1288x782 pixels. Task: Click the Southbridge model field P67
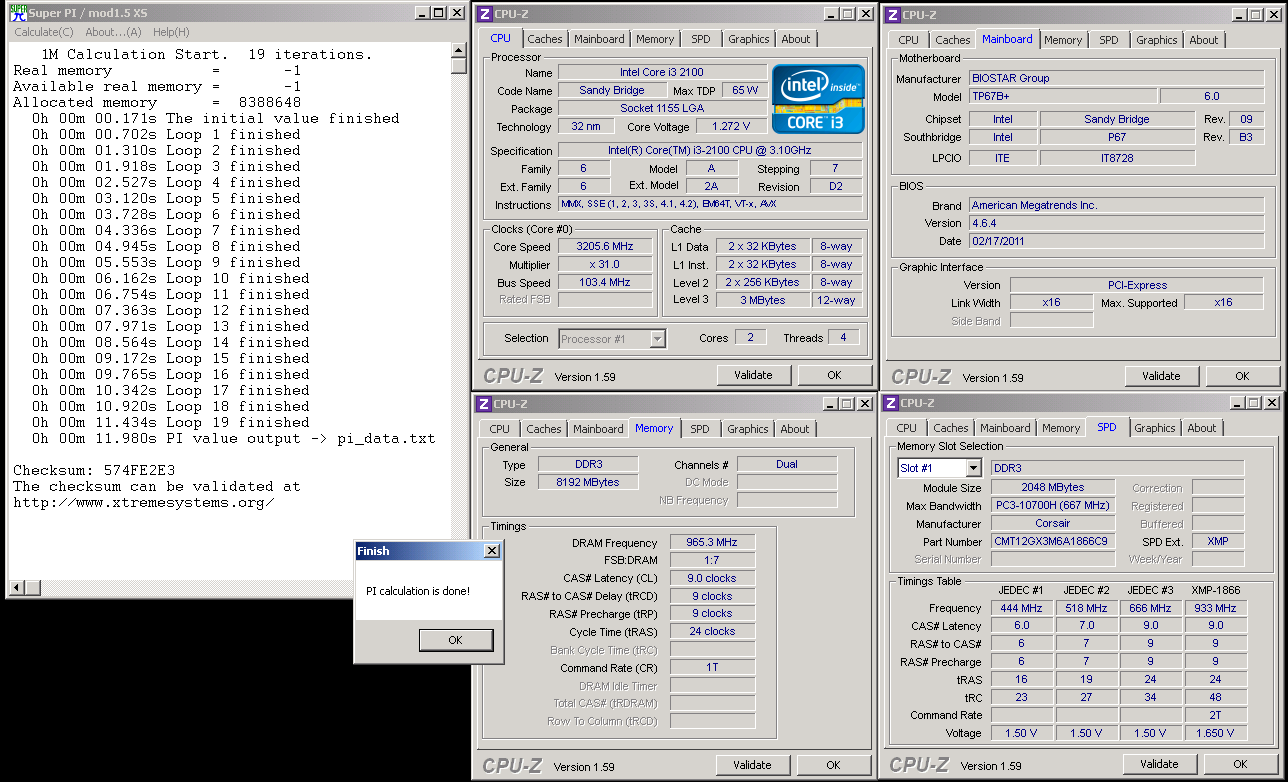[1117, 137]
